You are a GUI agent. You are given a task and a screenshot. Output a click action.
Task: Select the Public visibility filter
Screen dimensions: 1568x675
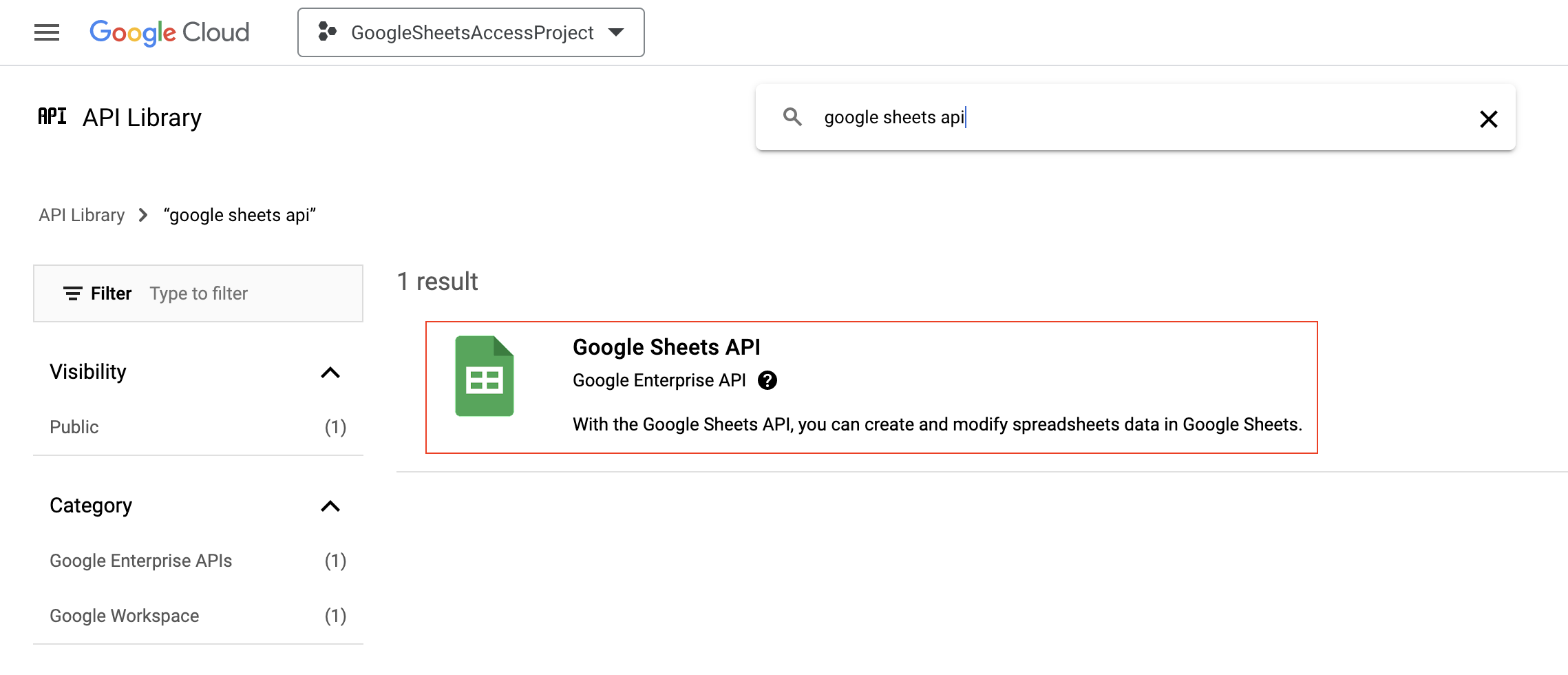(198, 427)
